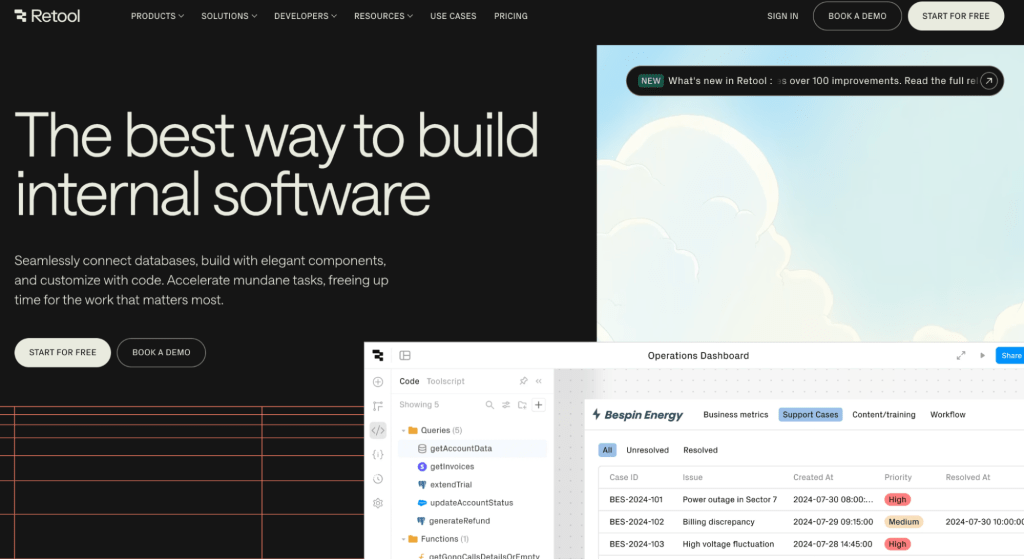Collapse the Queries folder
Image resolution: width=1024 pixels, height=559 pixels.
point(404,430)
